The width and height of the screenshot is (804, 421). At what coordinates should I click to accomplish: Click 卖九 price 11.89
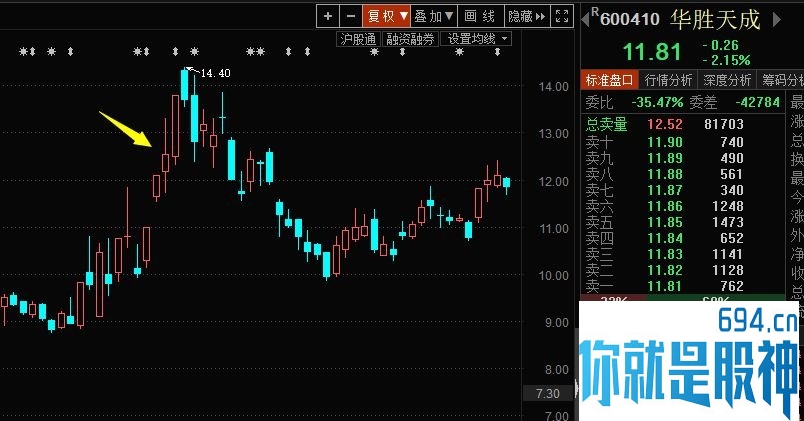[x=665, y=158]
